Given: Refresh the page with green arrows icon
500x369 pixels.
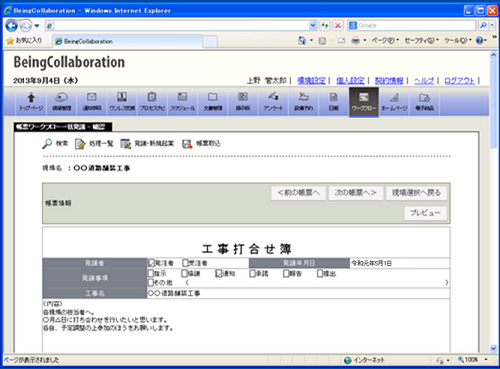Looking at the screenshot, I should pos(325,25).
